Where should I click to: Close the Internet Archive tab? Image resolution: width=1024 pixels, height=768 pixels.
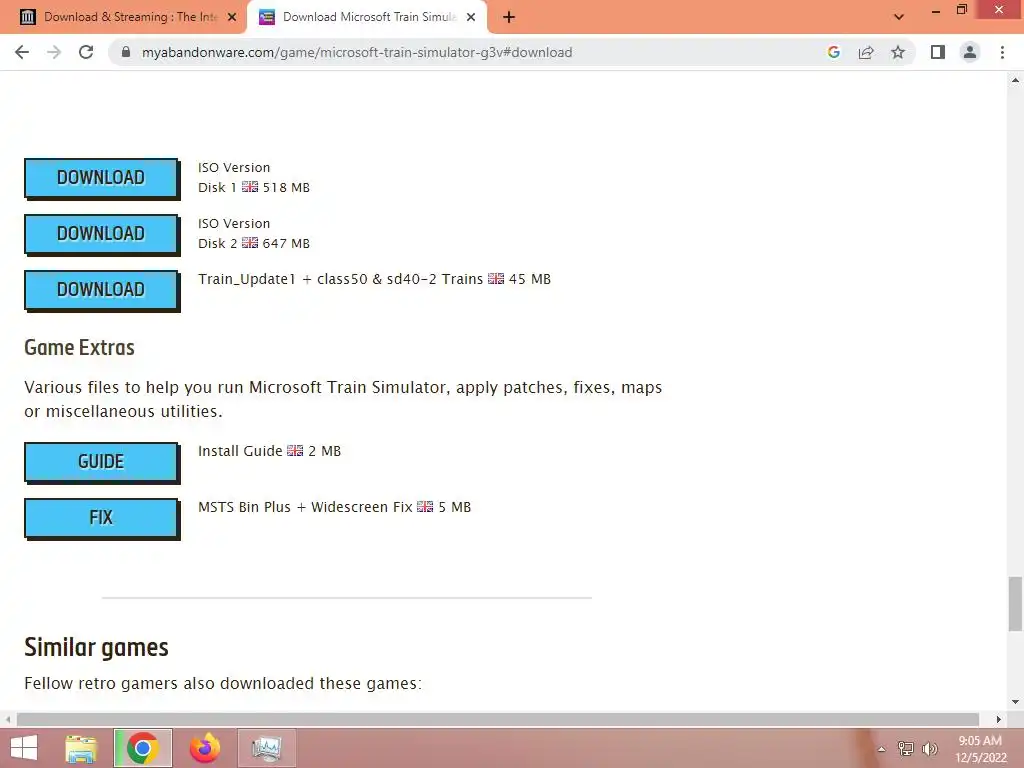click(x=232, y=17)
